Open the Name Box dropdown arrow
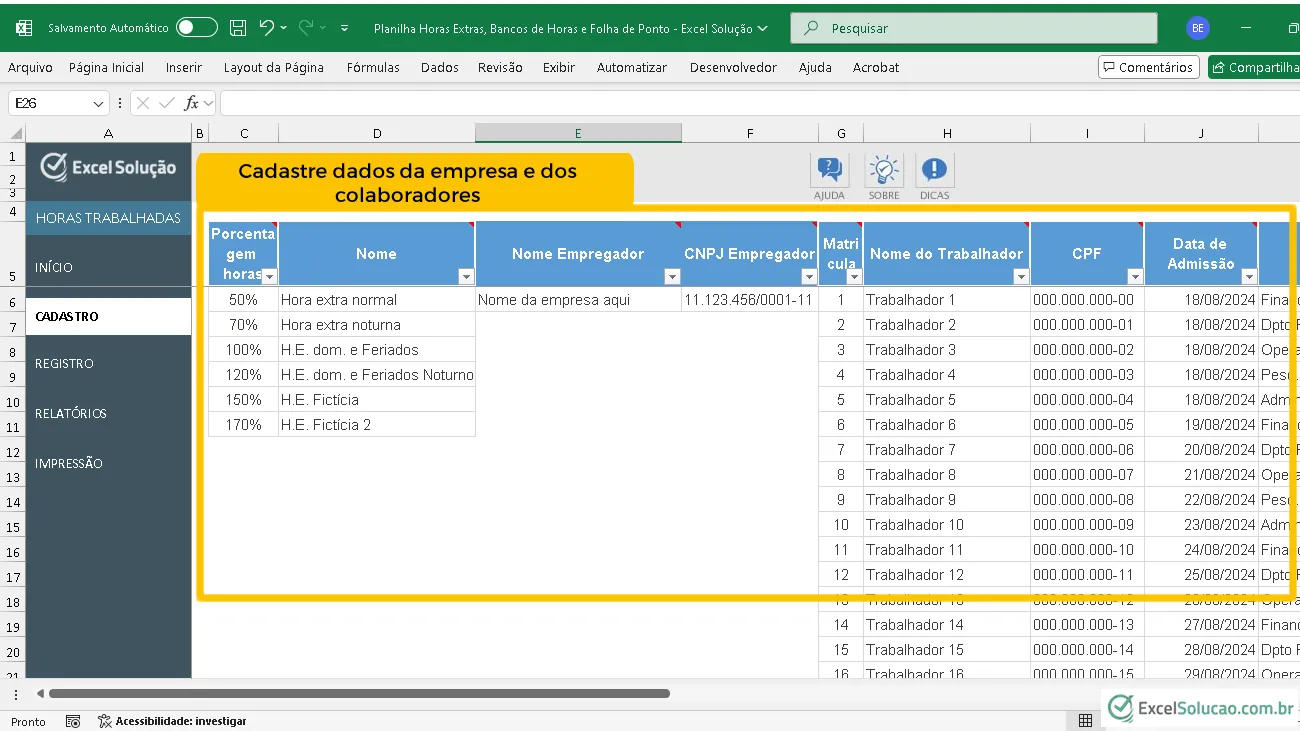Screen dimensions: 1300x731 click(98, 104)
